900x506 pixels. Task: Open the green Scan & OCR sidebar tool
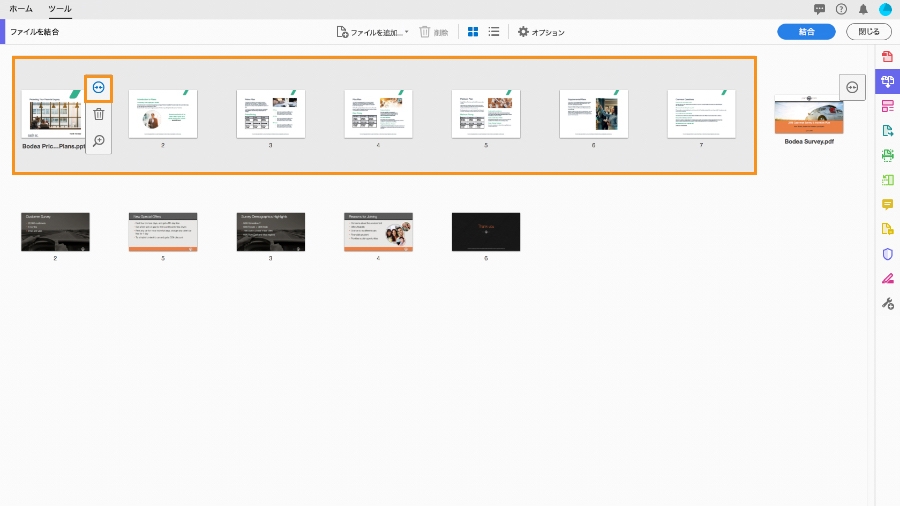(x=887, y=155)
